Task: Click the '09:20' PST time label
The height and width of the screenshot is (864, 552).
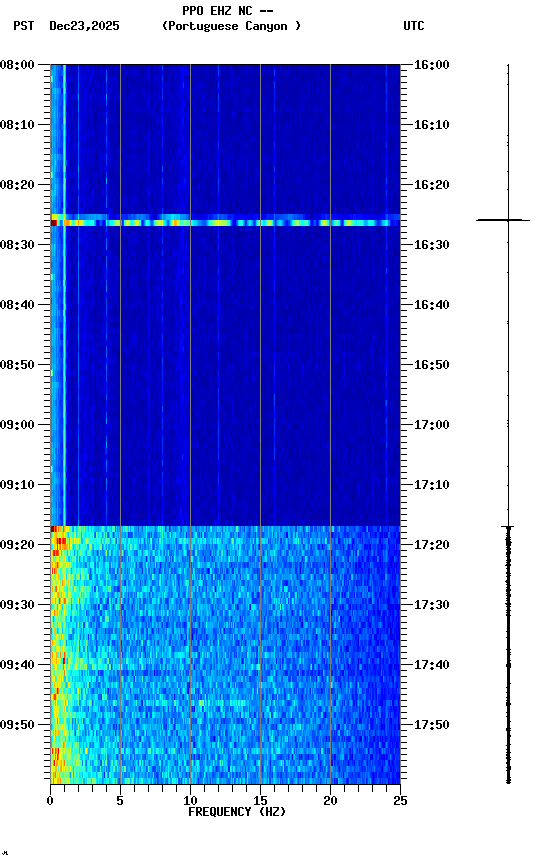Action: tap(17, 546)
